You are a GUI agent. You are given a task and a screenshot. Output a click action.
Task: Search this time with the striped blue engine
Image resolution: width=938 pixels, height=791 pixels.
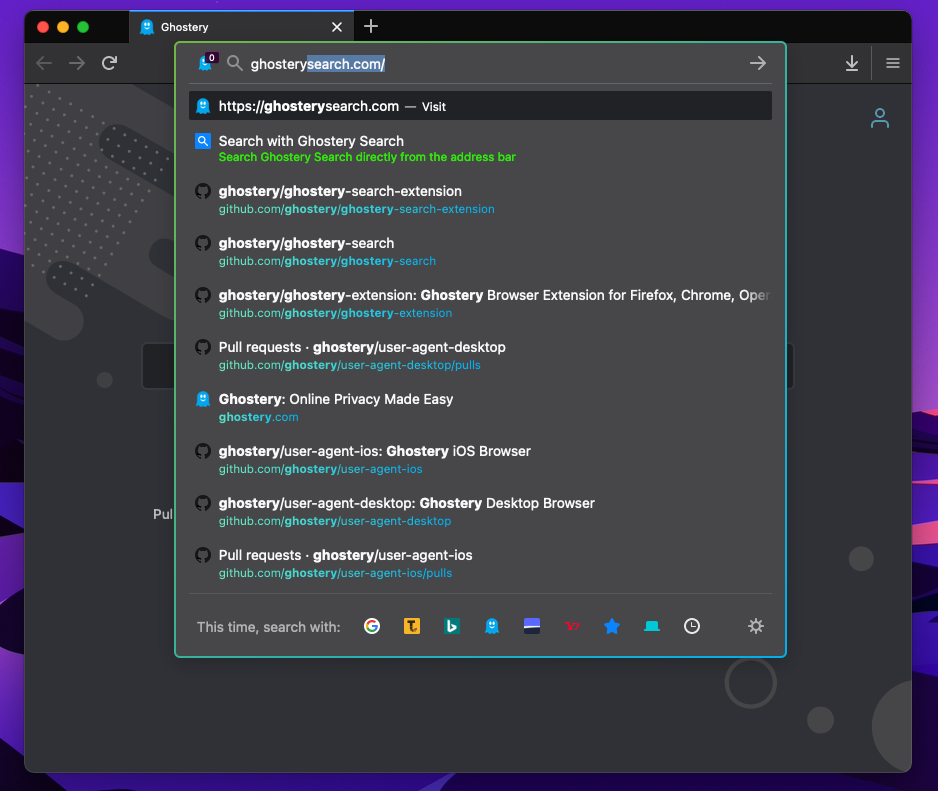(532, 626)
